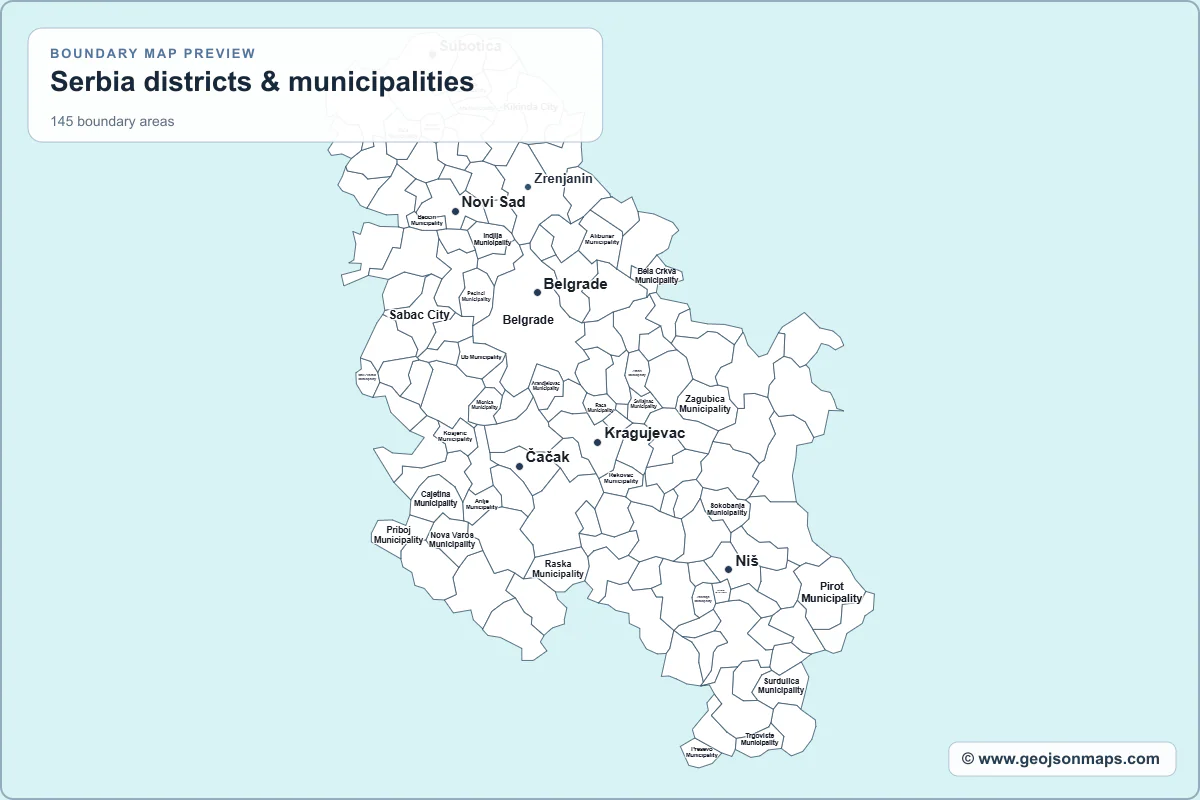Viewport: 1200px width, 800px height.
Task: Click the 'BOUNDARY MAP PREVIEW' header text
Action: (x=153, y=54)
